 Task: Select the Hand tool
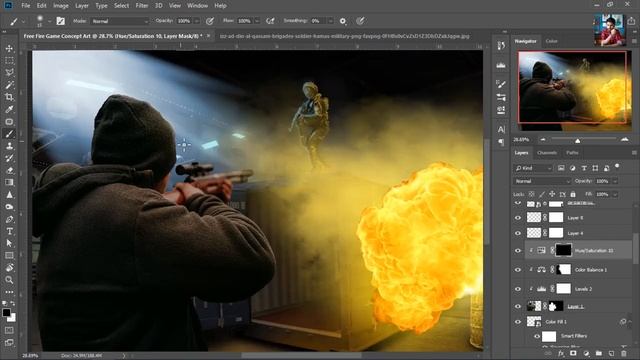point(9,268)
